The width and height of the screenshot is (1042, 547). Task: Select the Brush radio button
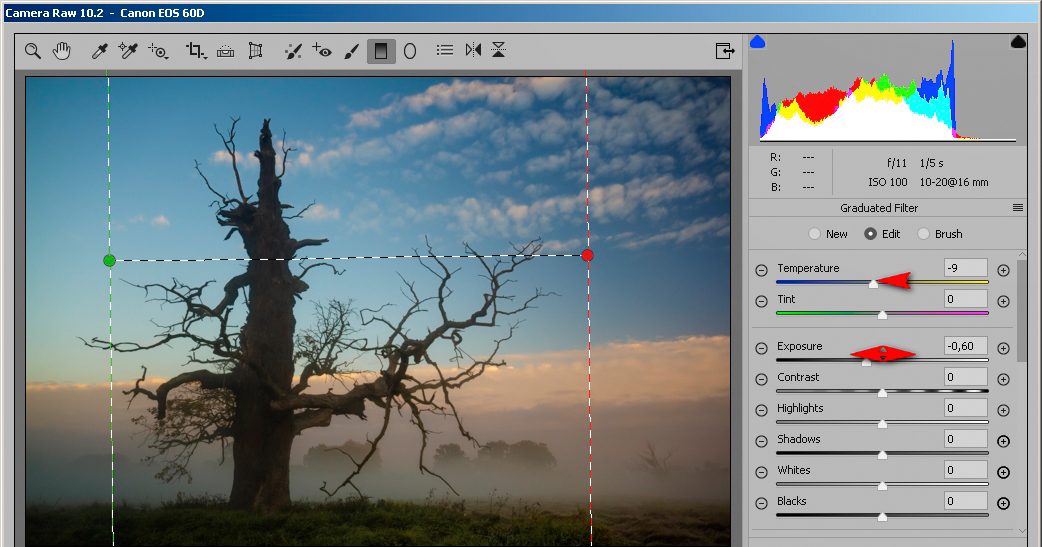tap(924, 234)
